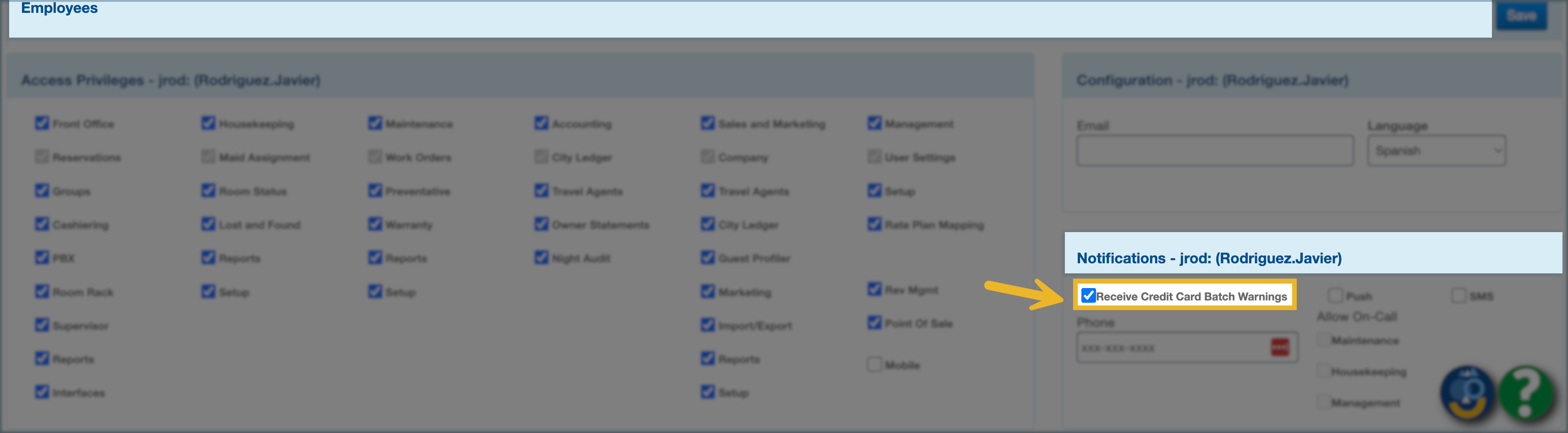
Task: Toggle the Housekeeping privilege checkbox
Action: pos(208,124)
